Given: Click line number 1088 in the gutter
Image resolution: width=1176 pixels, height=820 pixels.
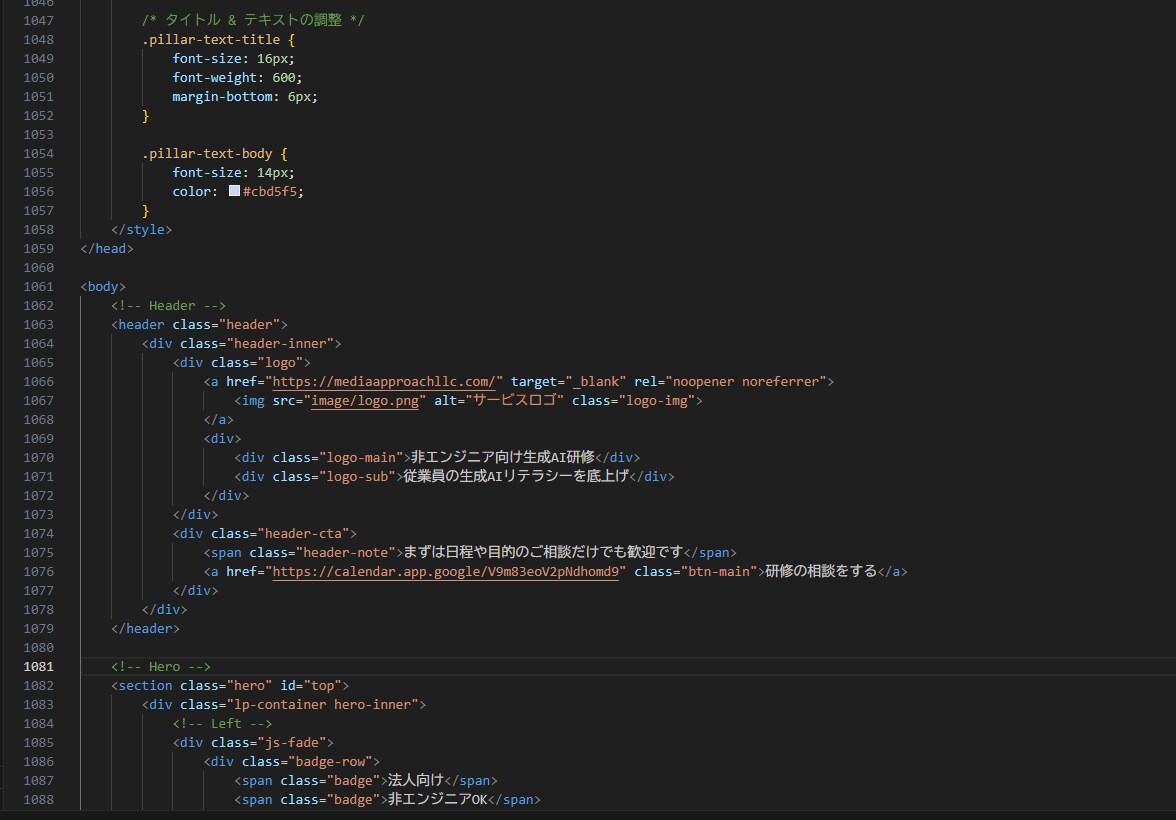Looking at the screenshot, I should click(x=38, y=800).
